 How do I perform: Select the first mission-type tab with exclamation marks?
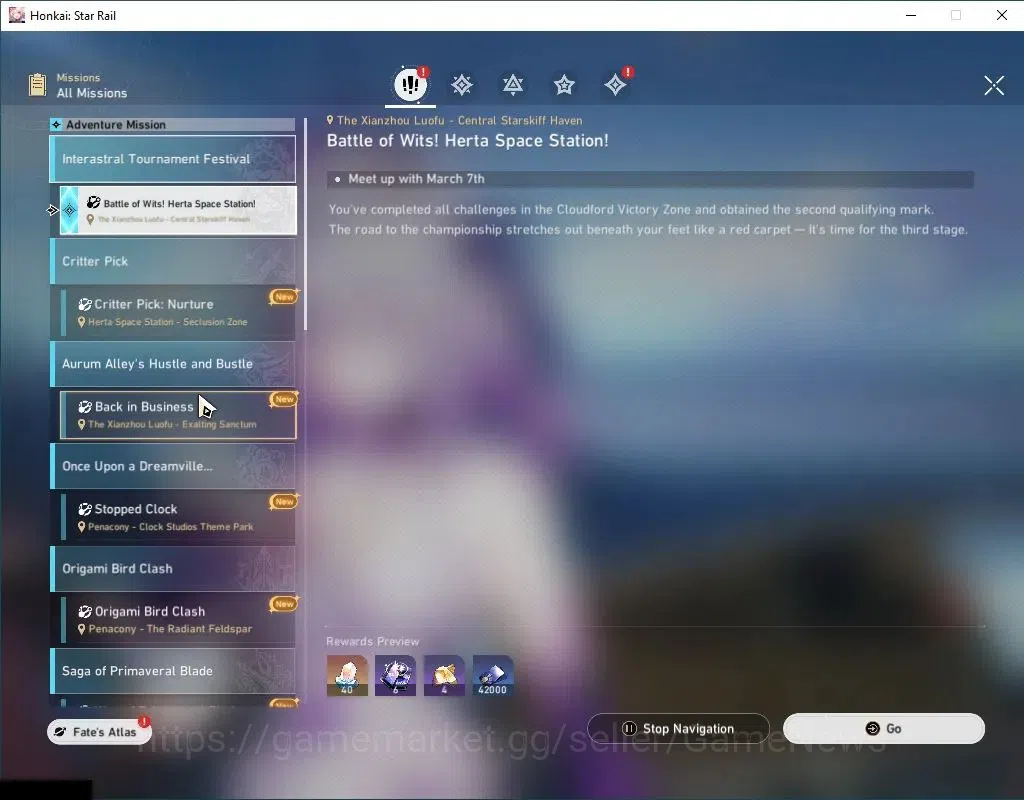tap(410, 84)
